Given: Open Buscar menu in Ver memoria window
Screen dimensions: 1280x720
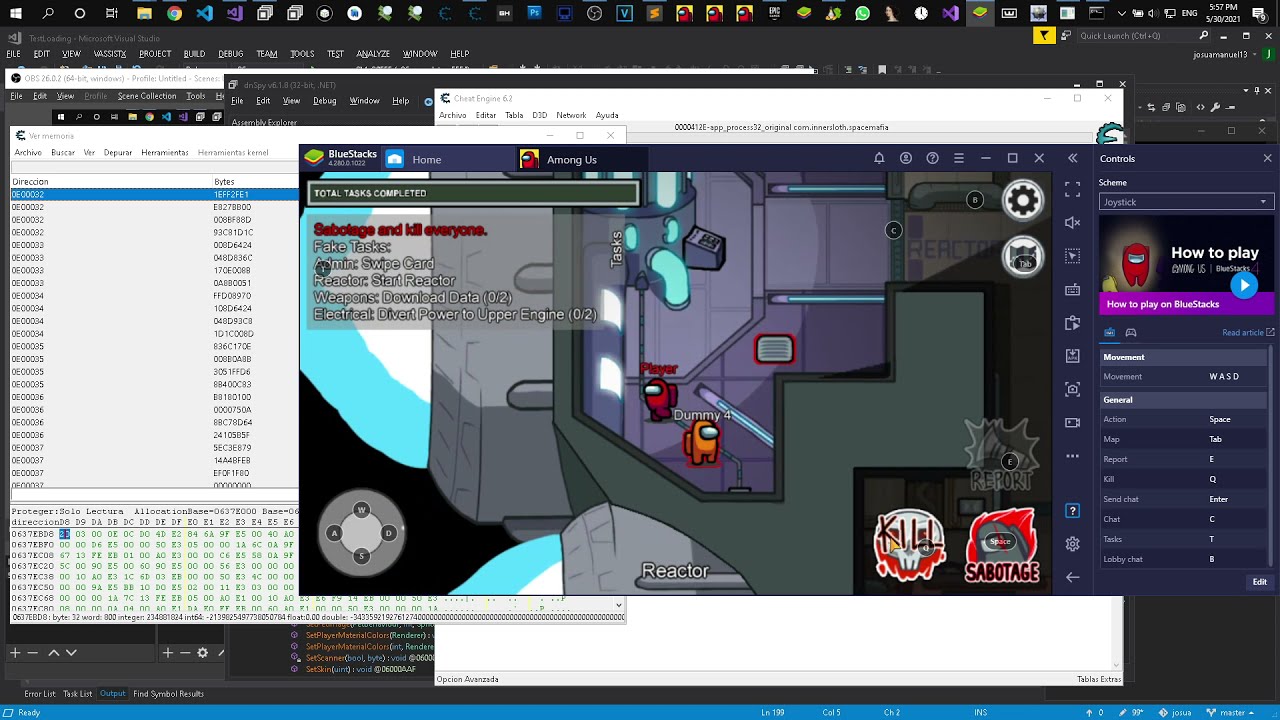Looking at the screenshot, I should click(63, 153).
